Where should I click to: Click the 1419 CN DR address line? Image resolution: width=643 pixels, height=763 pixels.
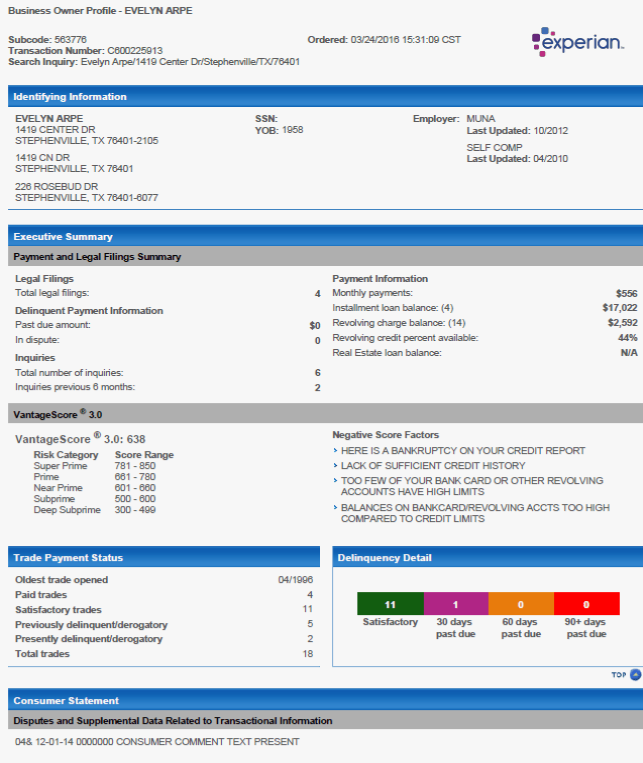tap(42, 158)
